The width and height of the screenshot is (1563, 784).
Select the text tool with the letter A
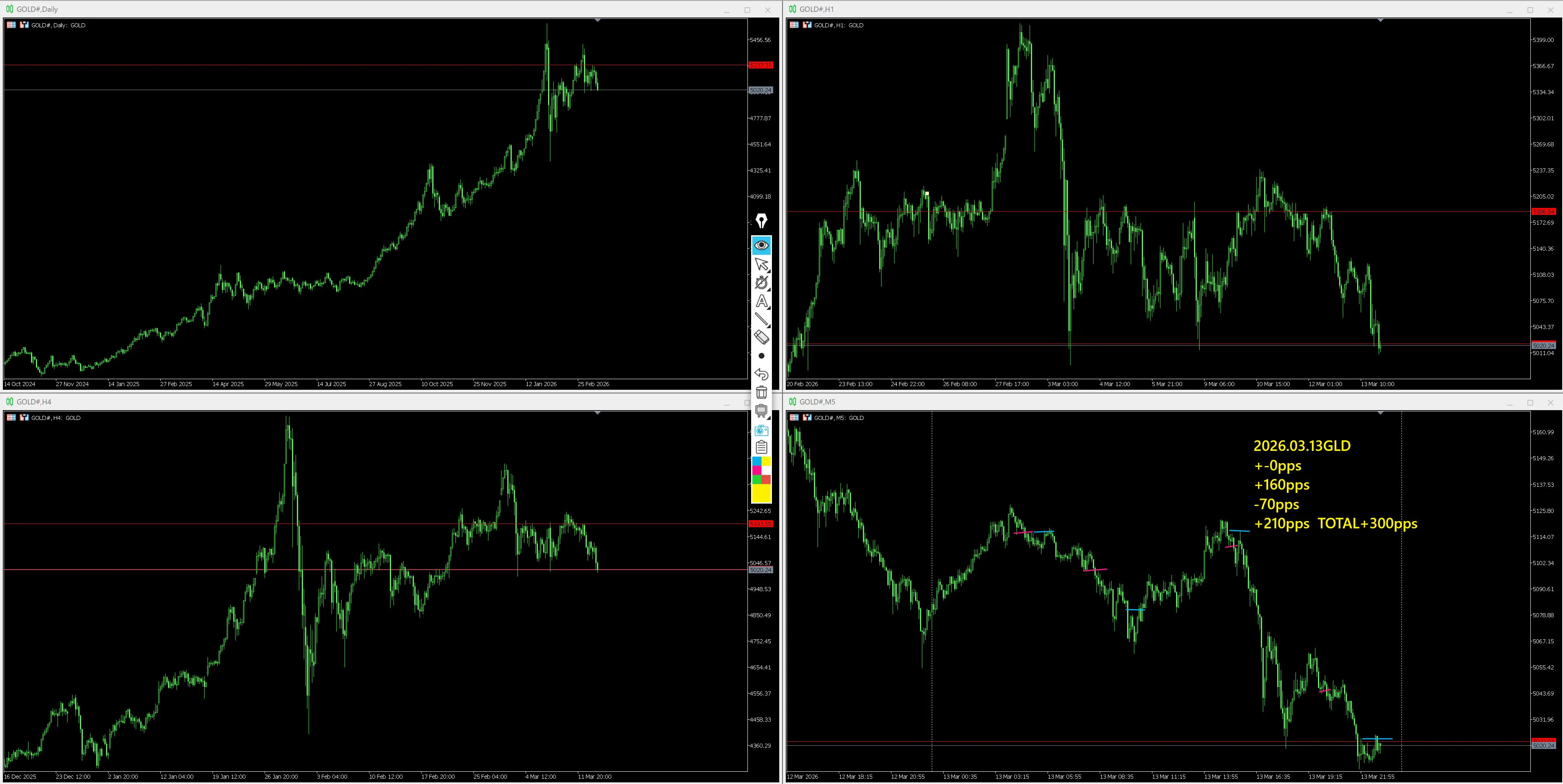(x=761, y=301)
